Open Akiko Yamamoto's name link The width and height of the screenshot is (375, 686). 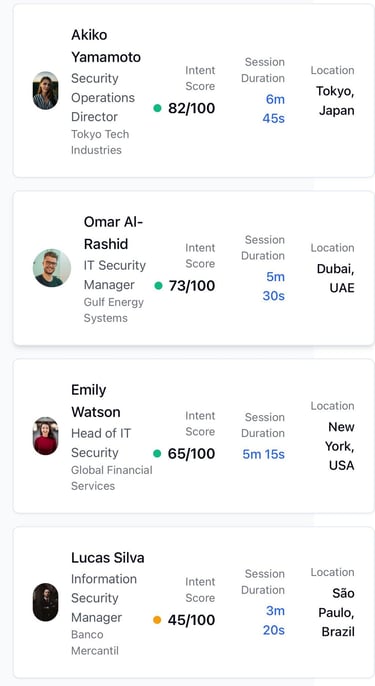pyautogui.click(x=106, y=46)
